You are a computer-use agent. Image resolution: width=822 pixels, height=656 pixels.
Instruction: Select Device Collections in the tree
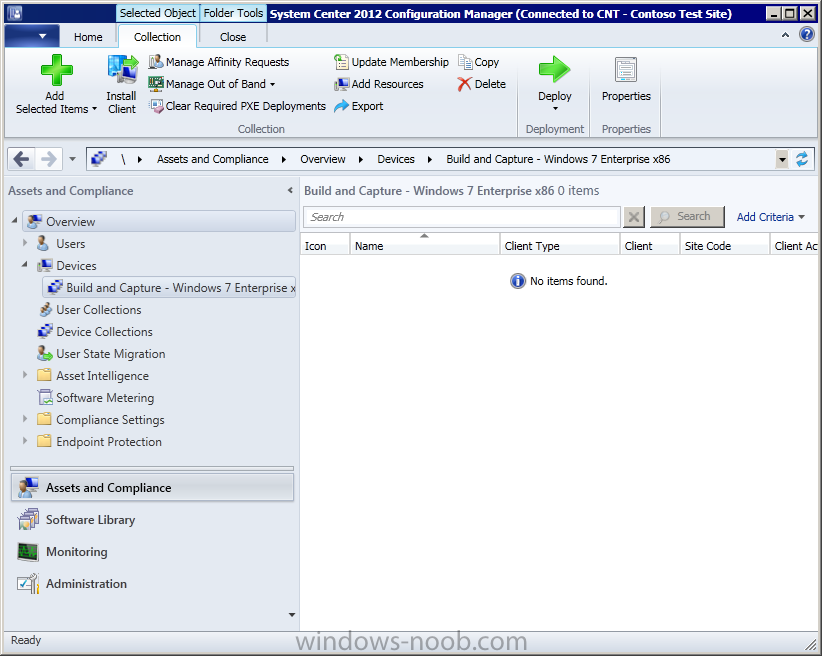pyautogui.click(x=95, y=332)
